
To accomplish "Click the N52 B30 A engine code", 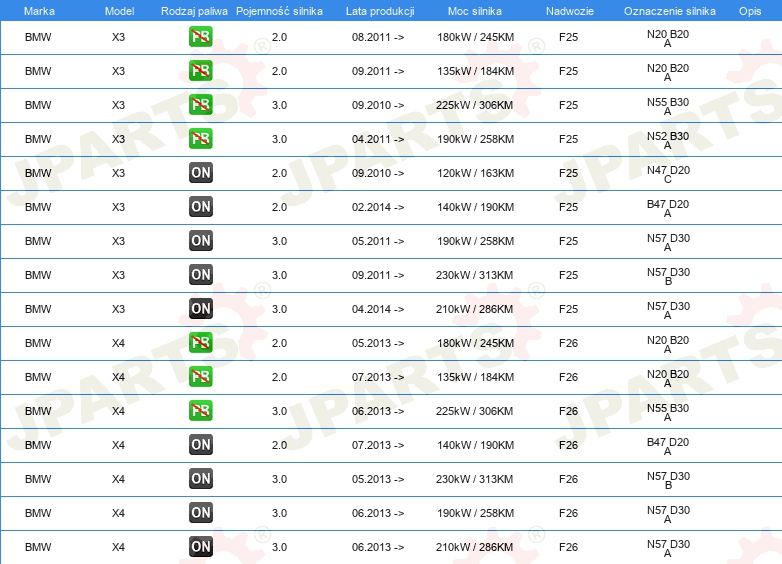I will pyautogui.click(x=668, y=140).
